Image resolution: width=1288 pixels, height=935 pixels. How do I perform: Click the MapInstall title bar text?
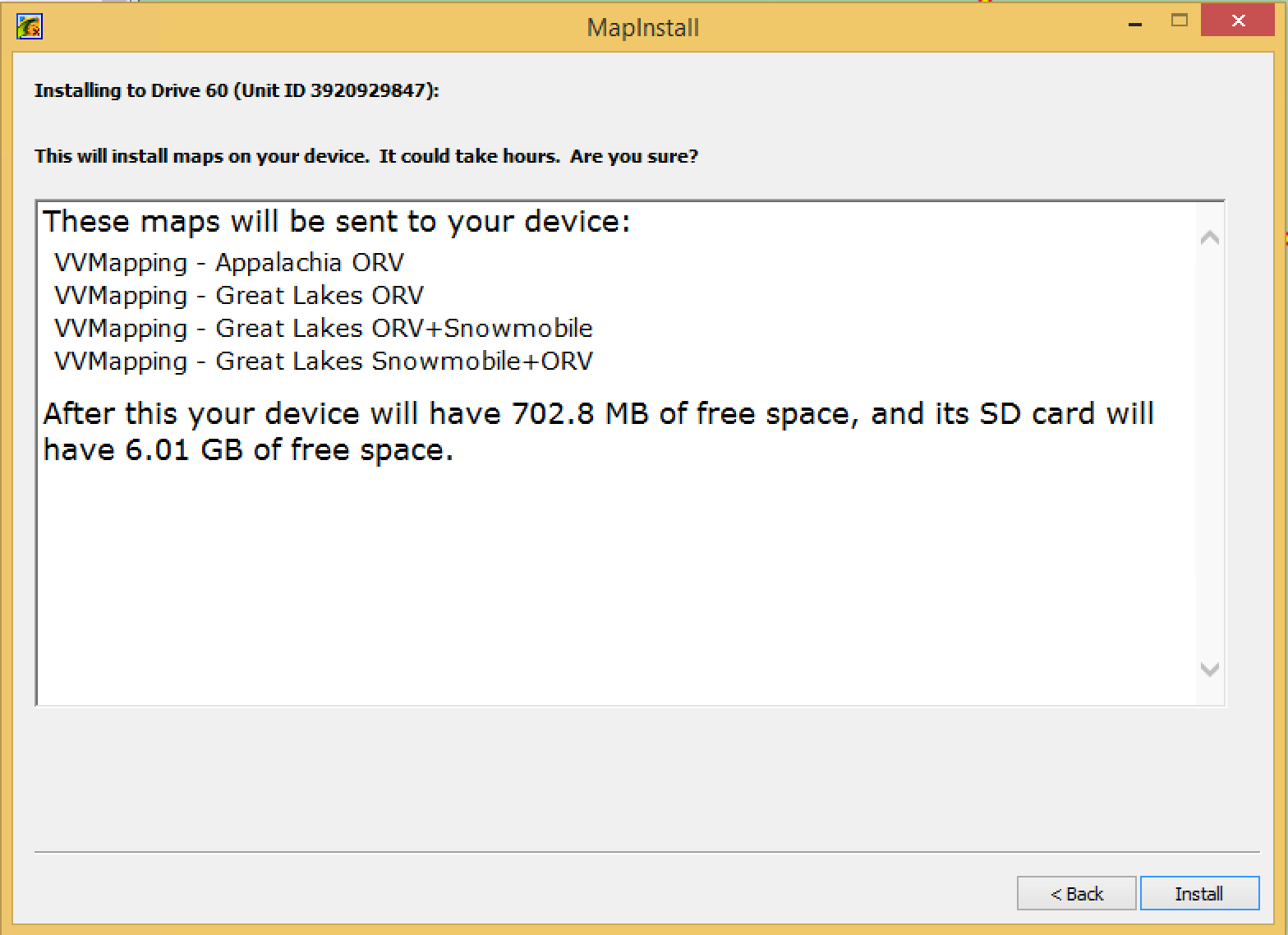pos(643,28)
